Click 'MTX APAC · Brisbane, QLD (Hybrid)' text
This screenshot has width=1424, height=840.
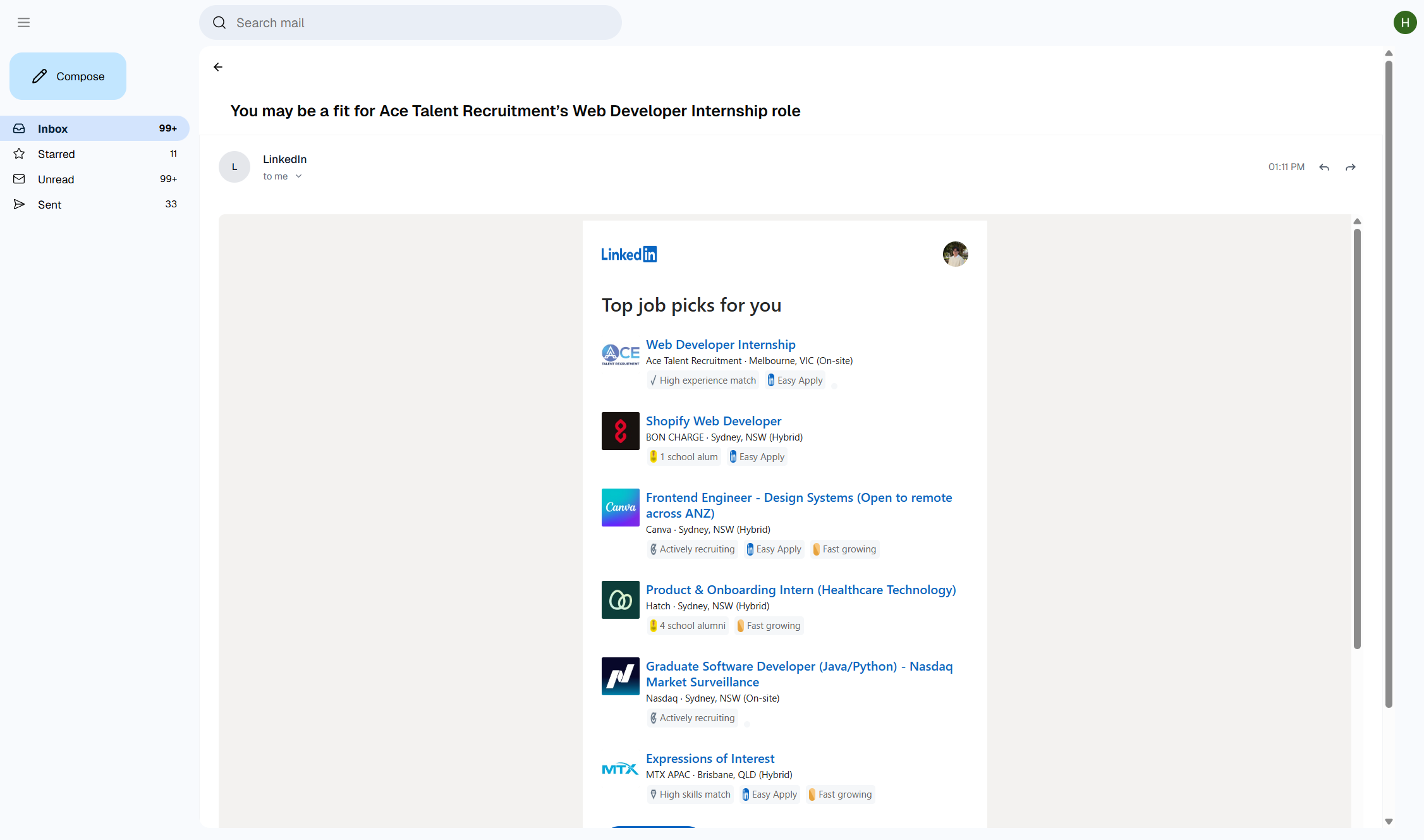[x=719, y=775]
